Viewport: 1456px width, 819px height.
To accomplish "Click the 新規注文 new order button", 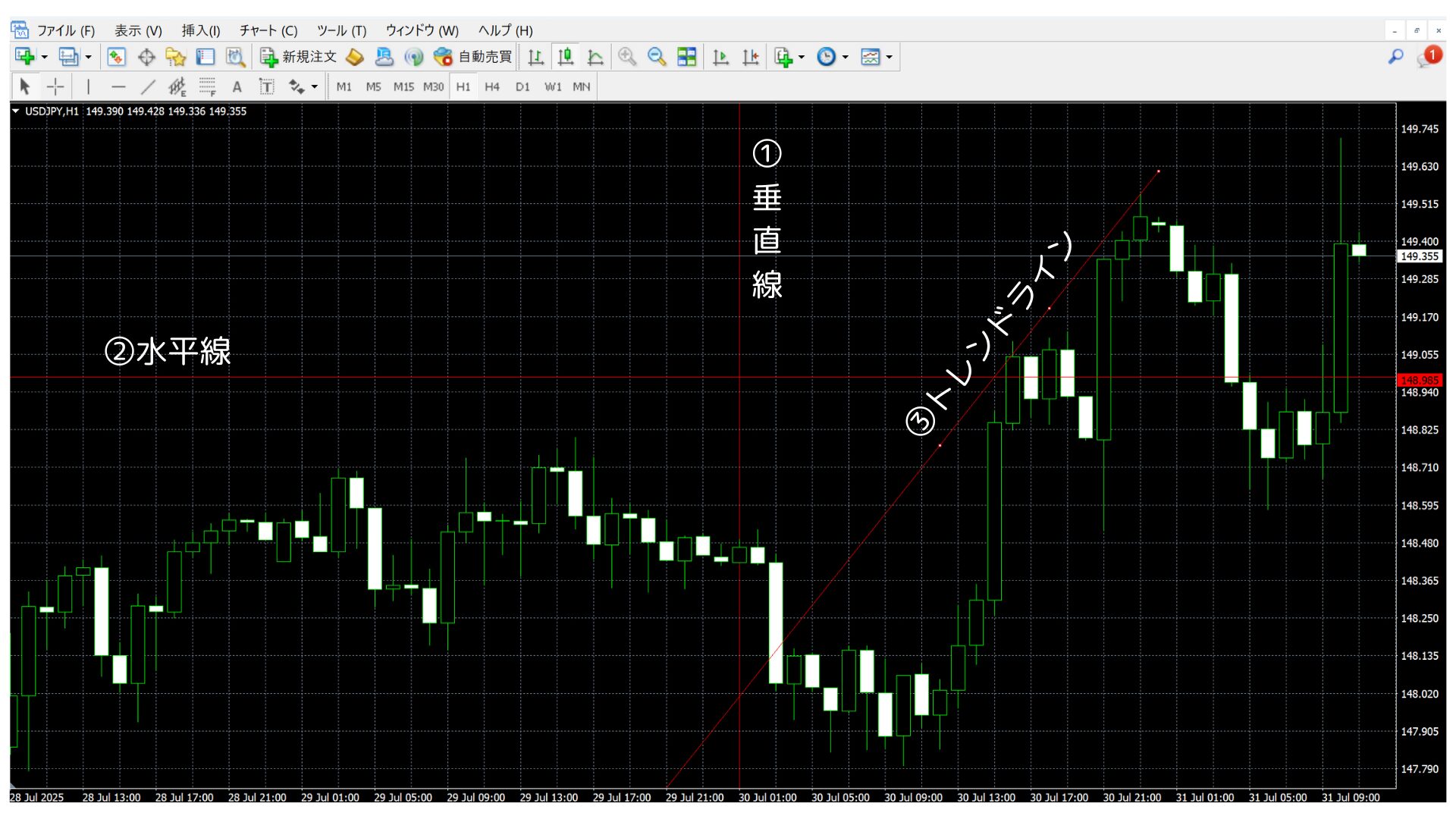I will coord(298,57).
